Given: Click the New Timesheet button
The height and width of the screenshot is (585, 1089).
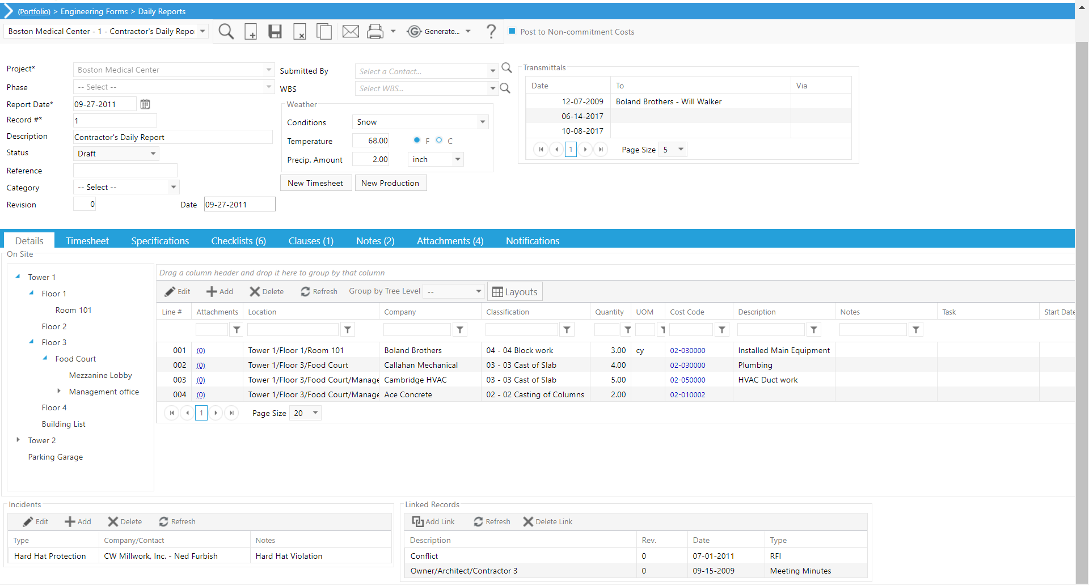Looking at the screenshot, I should (315, 183).
